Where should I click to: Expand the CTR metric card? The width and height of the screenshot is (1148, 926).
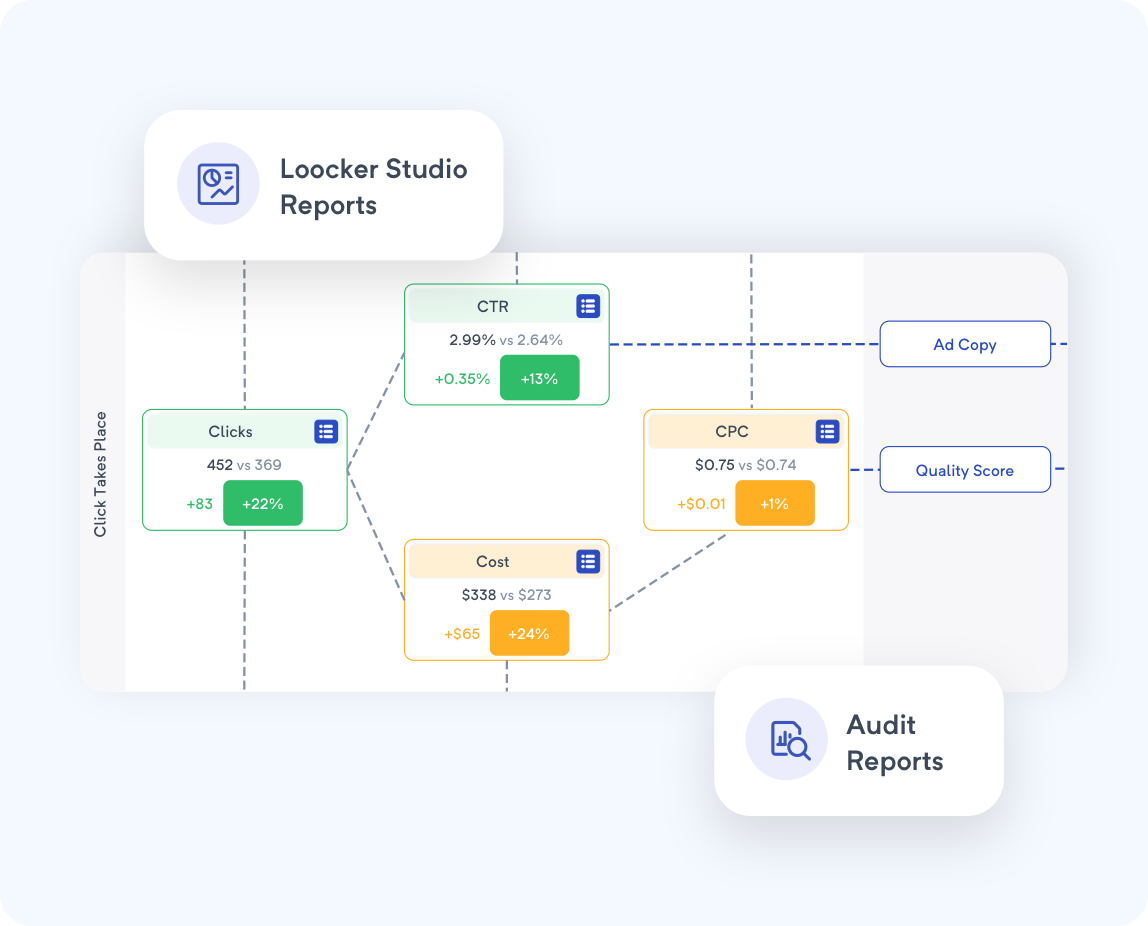point(506,344)
